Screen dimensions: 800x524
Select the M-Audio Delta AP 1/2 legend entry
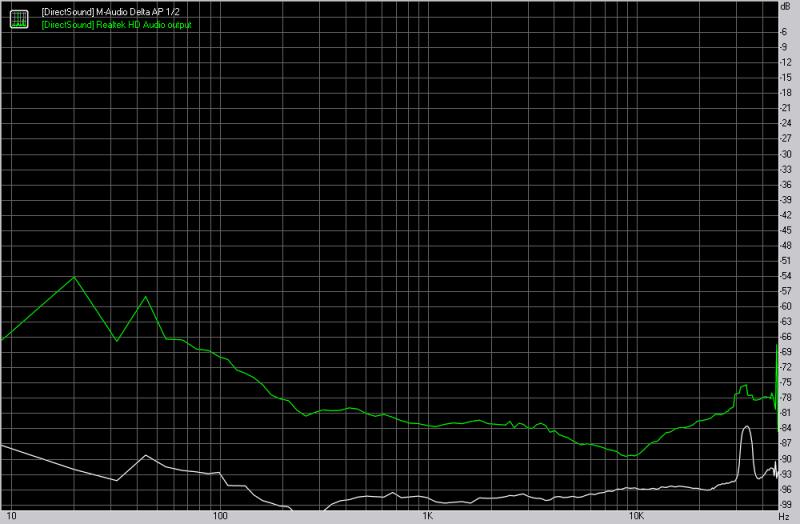(111, 11)
